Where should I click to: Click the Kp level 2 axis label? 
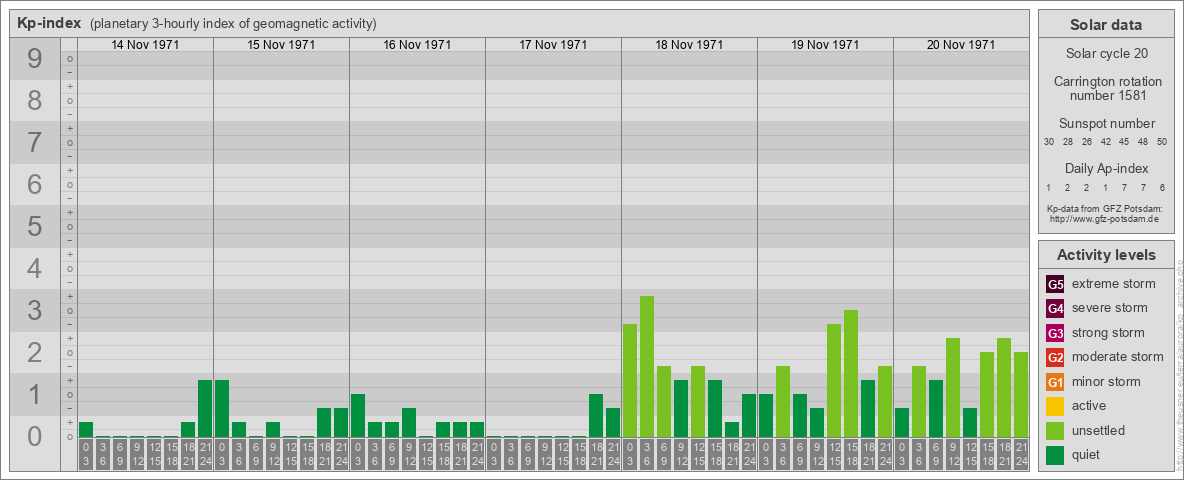pyautogui.click(x=35, y=352)
